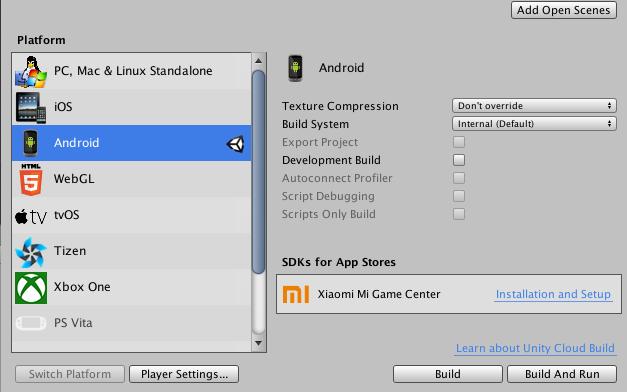Click the Unity logo on the Android row
Screen dimensions: 627x392
(x=235, y=144)
